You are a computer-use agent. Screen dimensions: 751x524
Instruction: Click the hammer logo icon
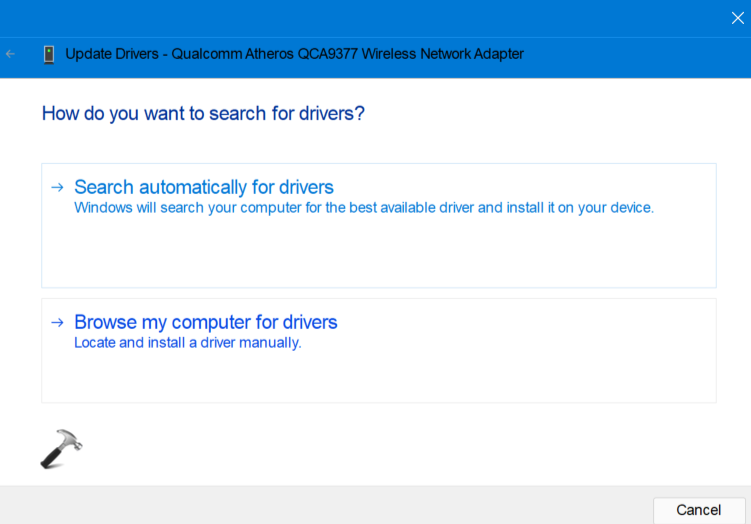pos(61,450)
